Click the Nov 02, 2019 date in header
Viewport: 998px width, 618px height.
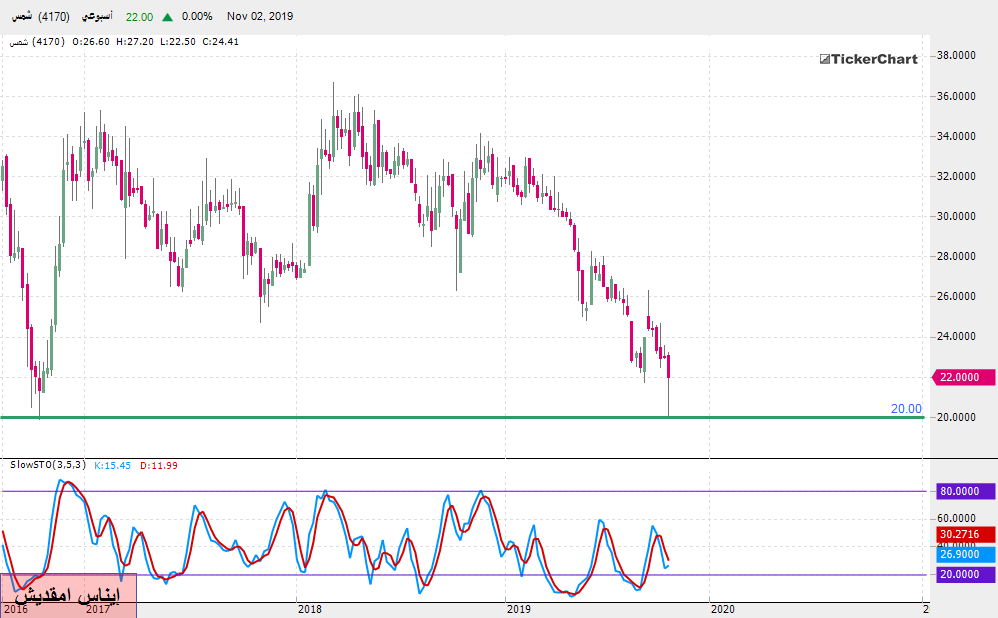(x=259, y=17)
